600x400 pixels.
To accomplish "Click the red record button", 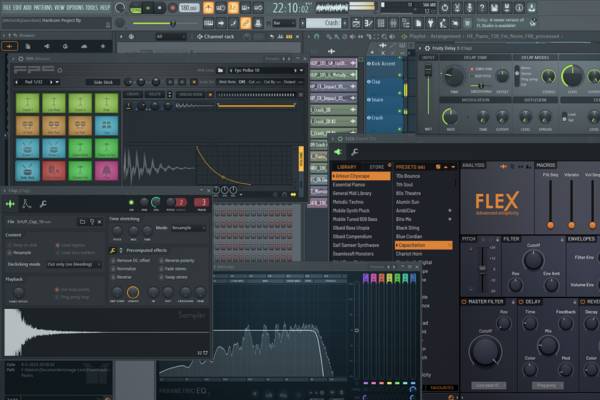I will point(173,8).
